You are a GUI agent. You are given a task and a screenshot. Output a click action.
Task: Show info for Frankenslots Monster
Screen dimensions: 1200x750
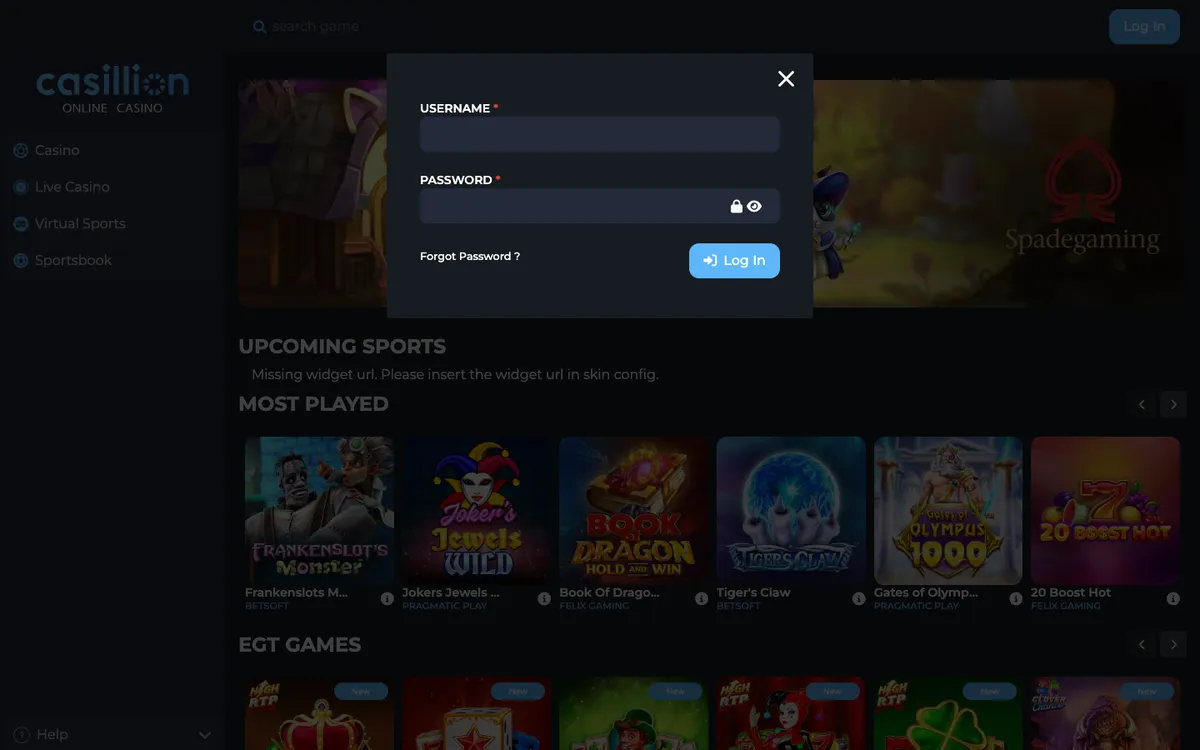(x=387, y=599)
